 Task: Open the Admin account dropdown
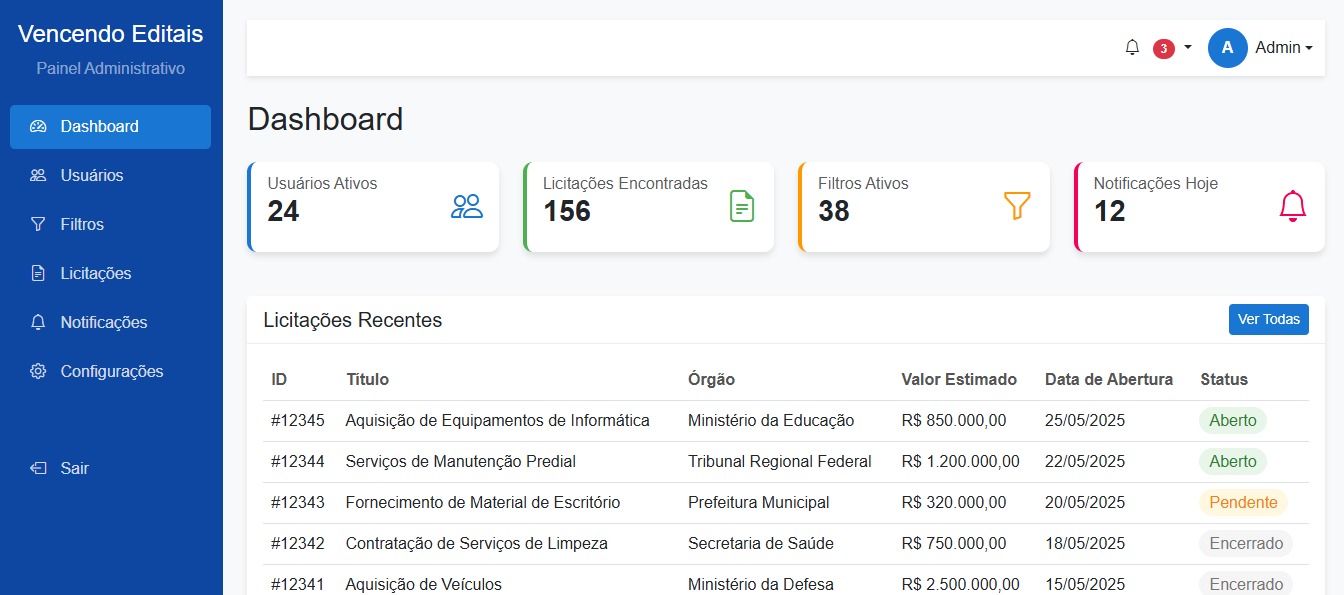pos(1283,47)
